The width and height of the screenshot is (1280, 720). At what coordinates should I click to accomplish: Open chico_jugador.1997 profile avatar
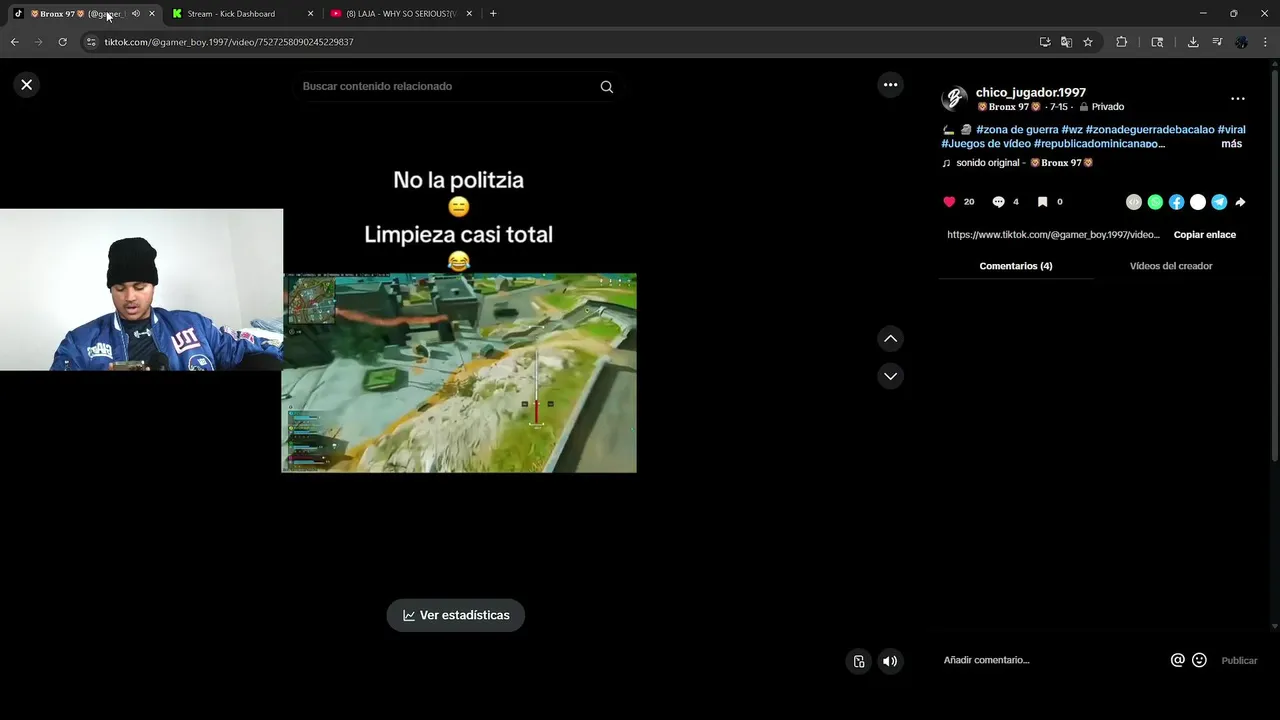954,98
